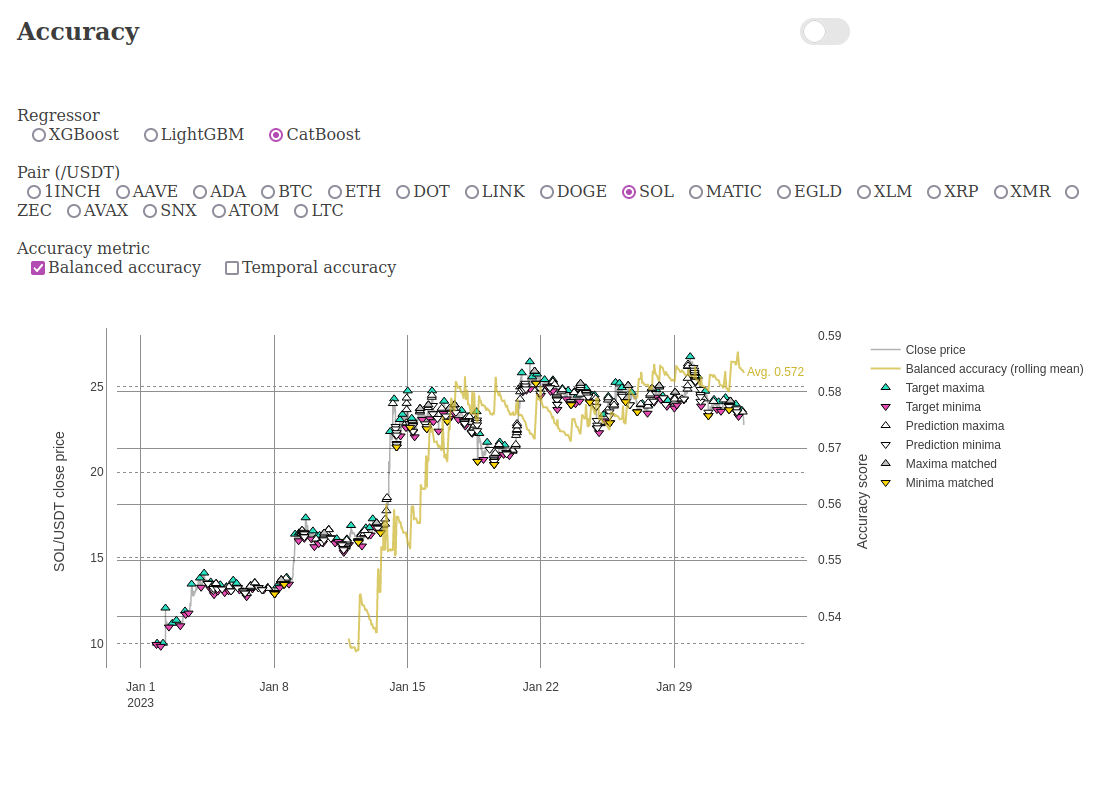Click the Maxima matched legend icon

pos(885,464)
